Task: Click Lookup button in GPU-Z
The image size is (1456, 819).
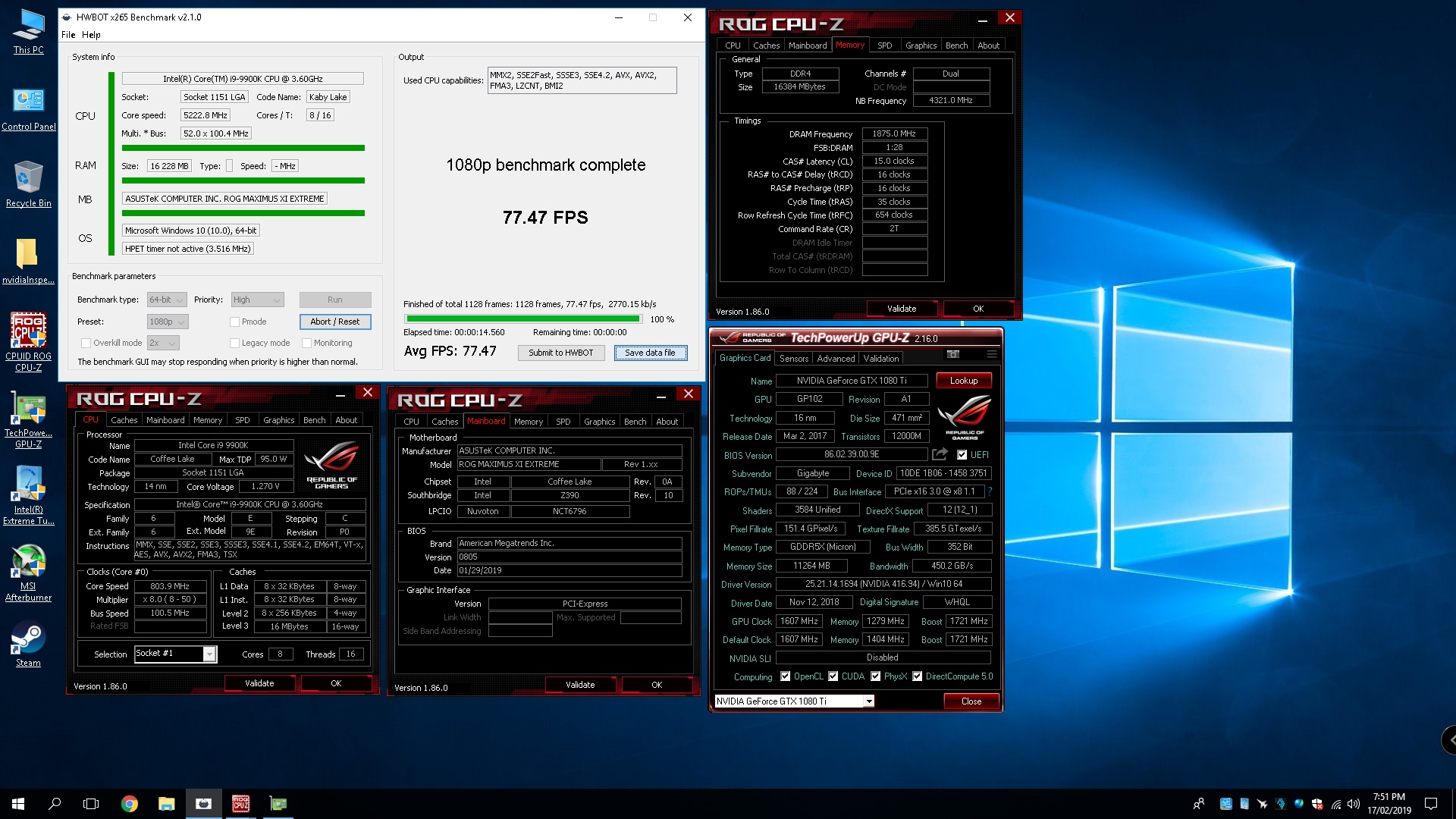Action: 964,381
